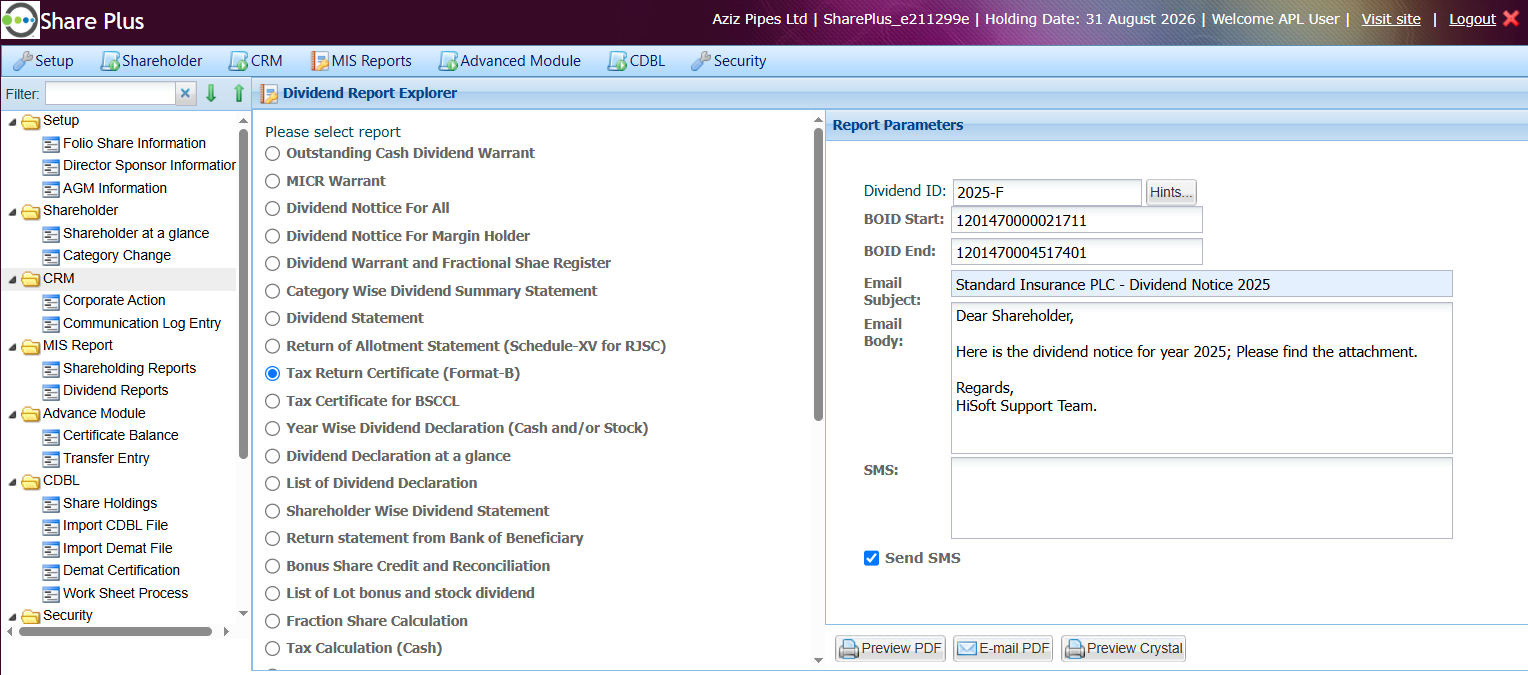Click the green up arrow collapse-all icon
1528x675 pixels.
pyautogui.click(x=238, y=94)
